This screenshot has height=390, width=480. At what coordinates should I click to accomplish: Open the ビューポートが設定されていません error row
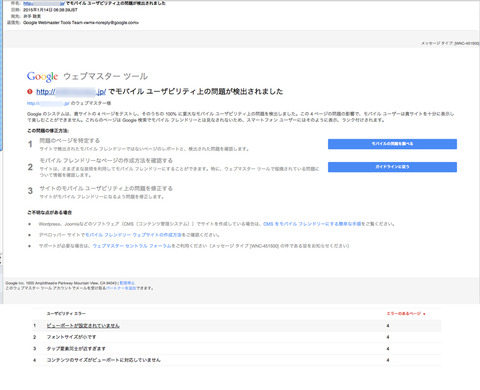pyautogui.click(x=237, y=326)
